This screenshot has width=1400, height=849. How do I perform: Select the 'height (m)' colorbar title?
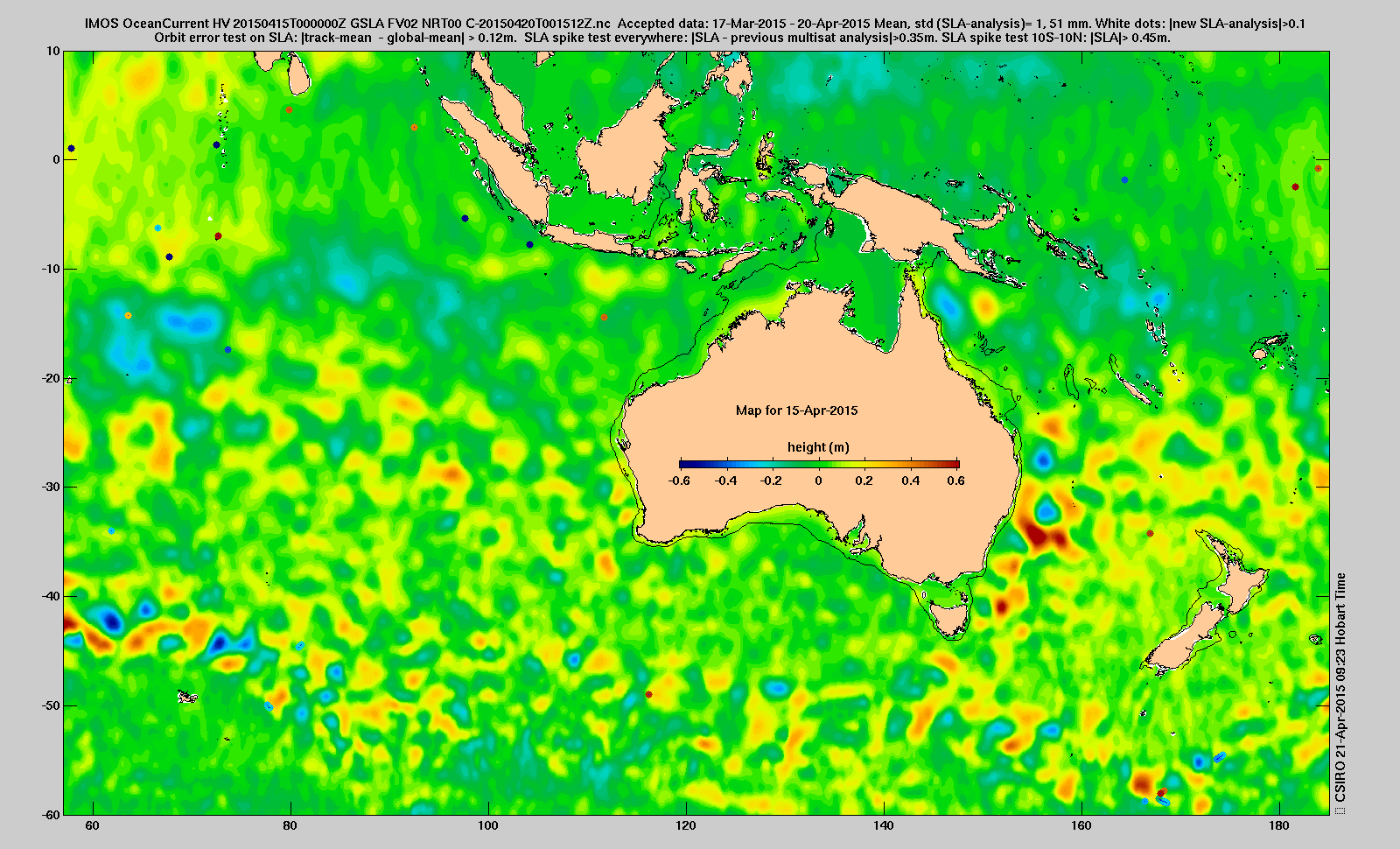point(818,447)
